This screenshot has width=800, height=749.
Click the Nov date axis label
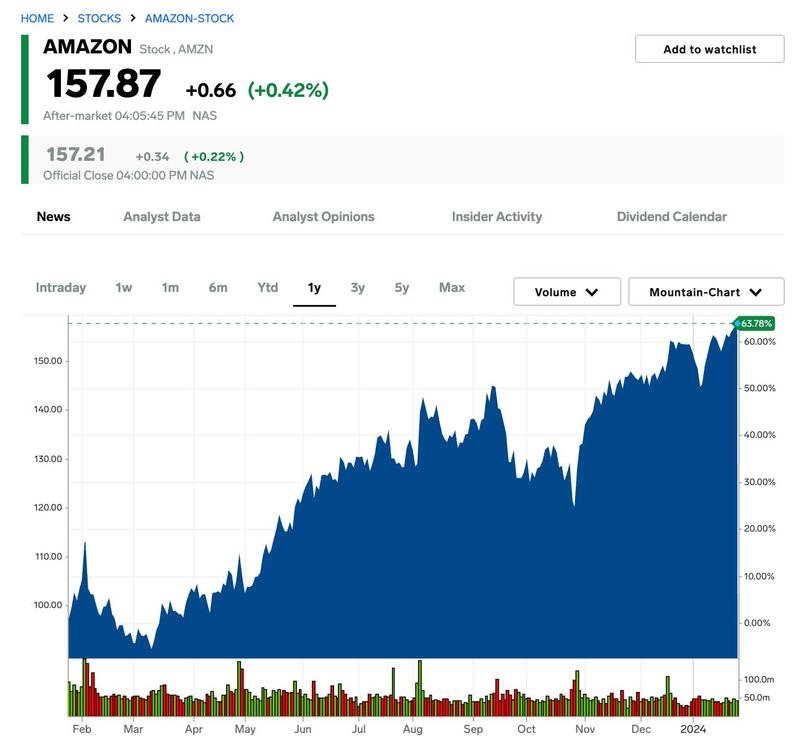[585, 729]
